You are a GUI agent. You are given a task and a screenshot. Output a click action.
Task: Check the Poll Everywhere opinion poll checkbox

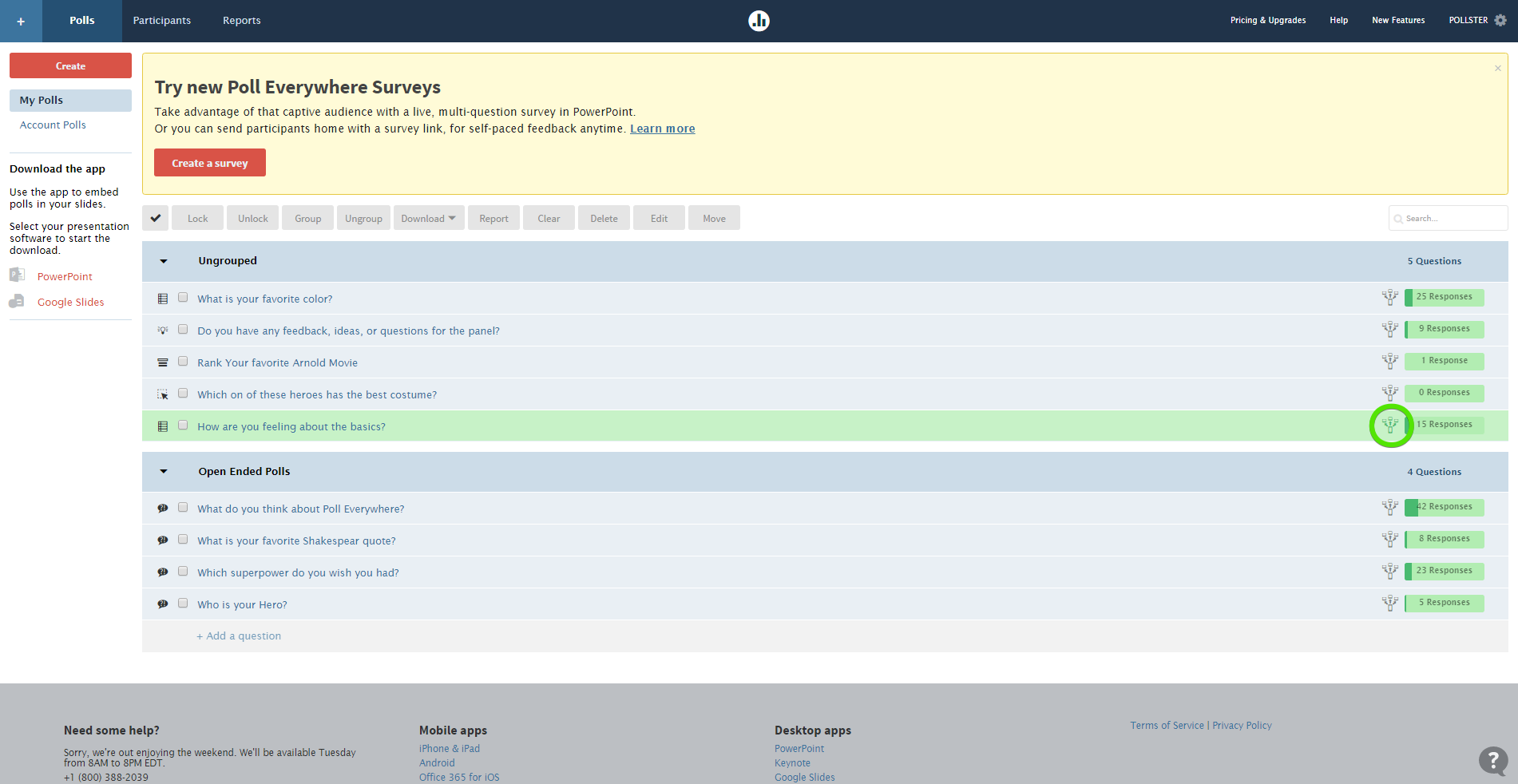[183, 507]
